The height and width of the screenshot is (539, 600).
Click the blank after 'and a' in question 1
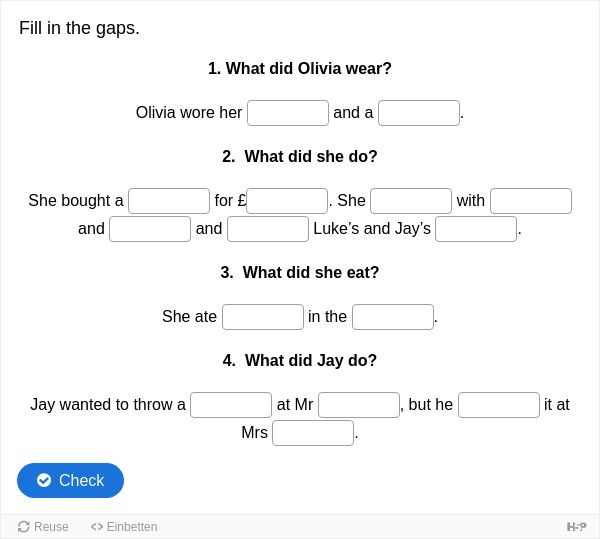419,113
